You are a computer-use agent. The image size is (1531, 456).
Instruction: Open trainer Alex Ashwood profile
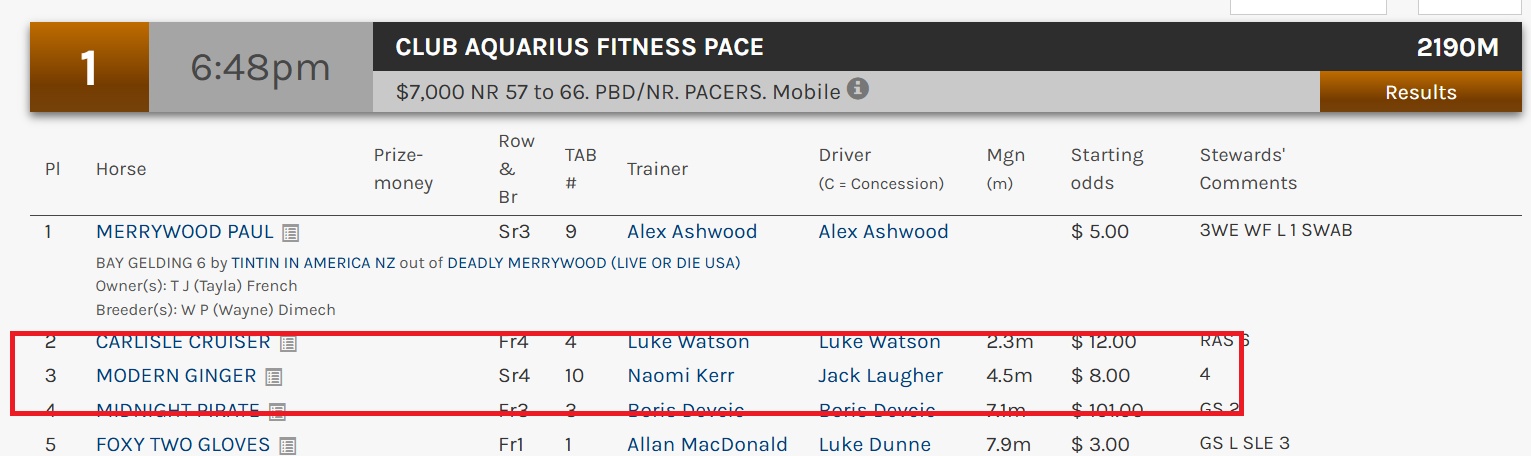(x=692, y=232)
